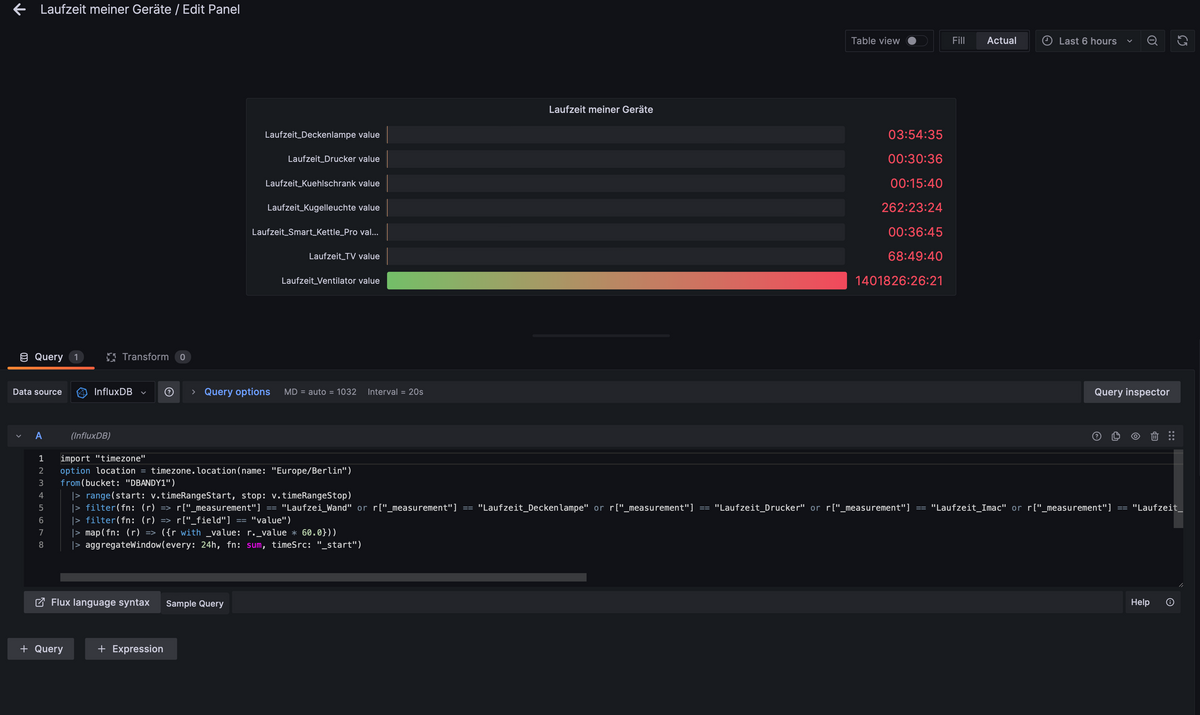This screenshot has height=715, width=1200.
Task: Click the Interval = 20s text
Action: click(395, 392)
